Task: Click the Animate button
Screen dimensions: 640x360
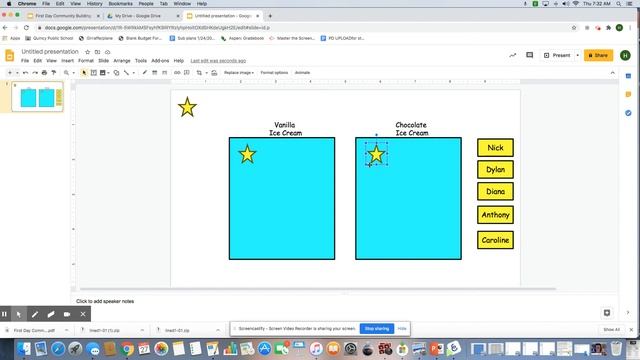Action: click(302, 73)
